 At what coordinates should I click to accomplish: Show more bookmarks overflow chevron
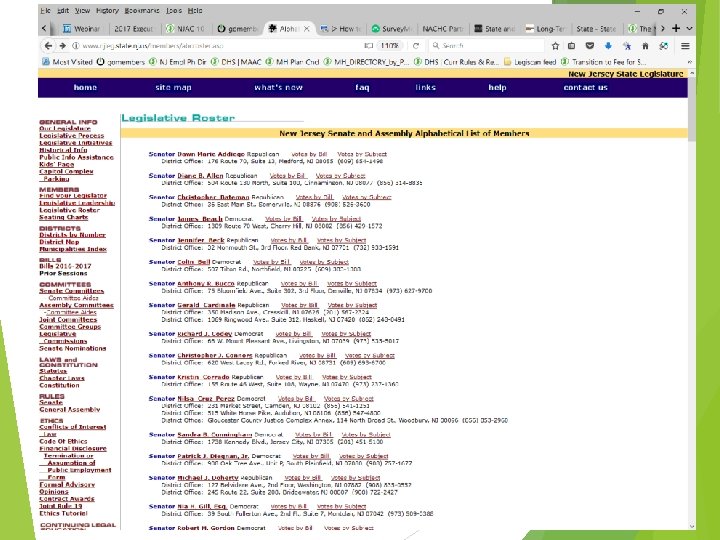coord(689,62)
